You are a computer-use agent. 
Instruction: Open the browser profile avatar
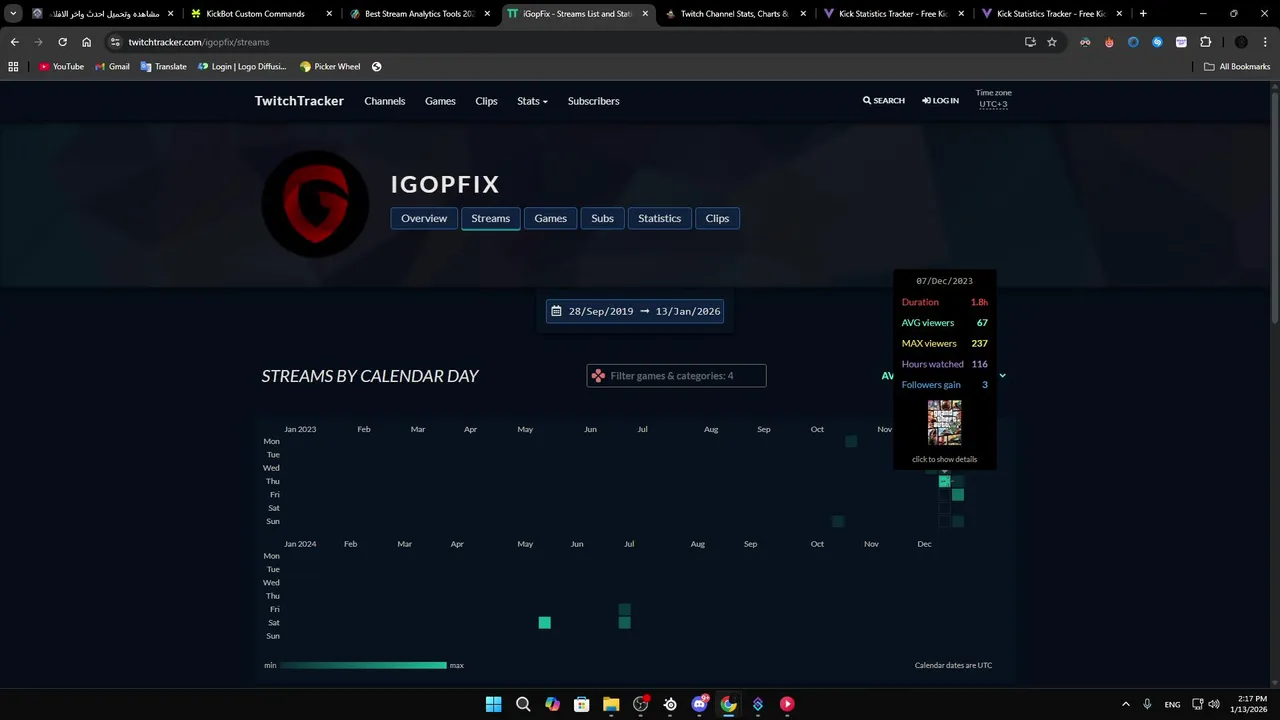(x=1241, y=42)
